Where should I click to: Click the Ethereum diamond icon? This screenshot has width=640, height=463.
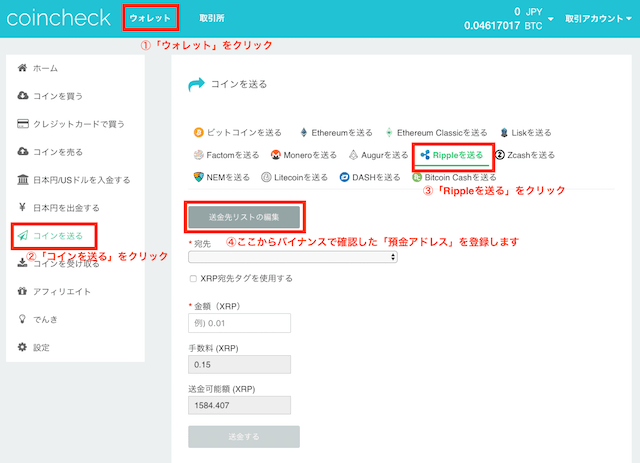point(304,132)
